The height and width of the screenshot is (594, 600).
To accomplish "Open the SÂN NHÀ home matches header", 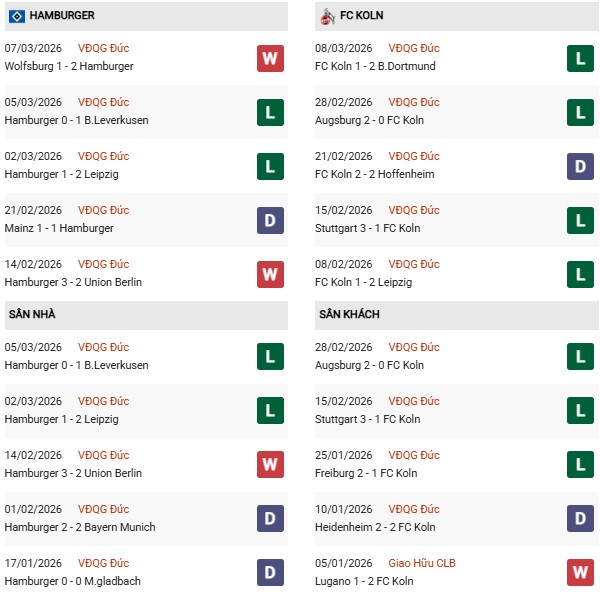I will [x=31, y=314].
